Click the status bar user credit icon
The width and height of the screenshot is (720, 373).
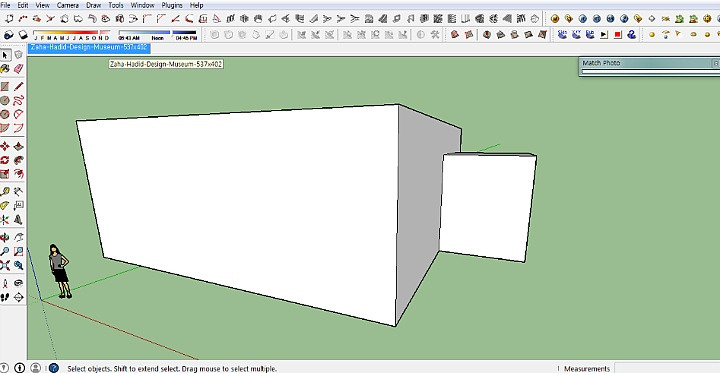[x=35, y=368]
